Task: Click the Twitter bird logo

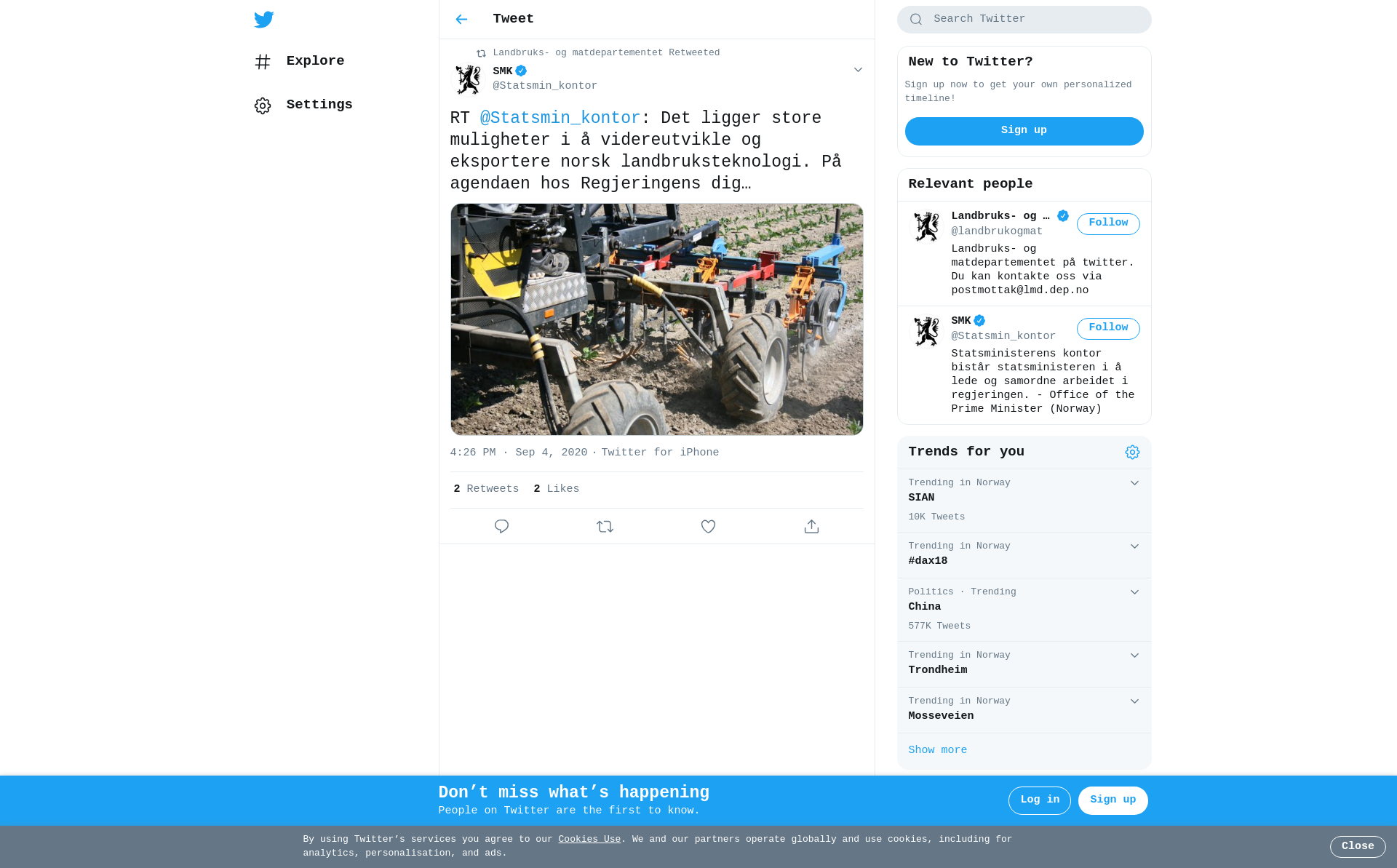Action: click(264, 20)
